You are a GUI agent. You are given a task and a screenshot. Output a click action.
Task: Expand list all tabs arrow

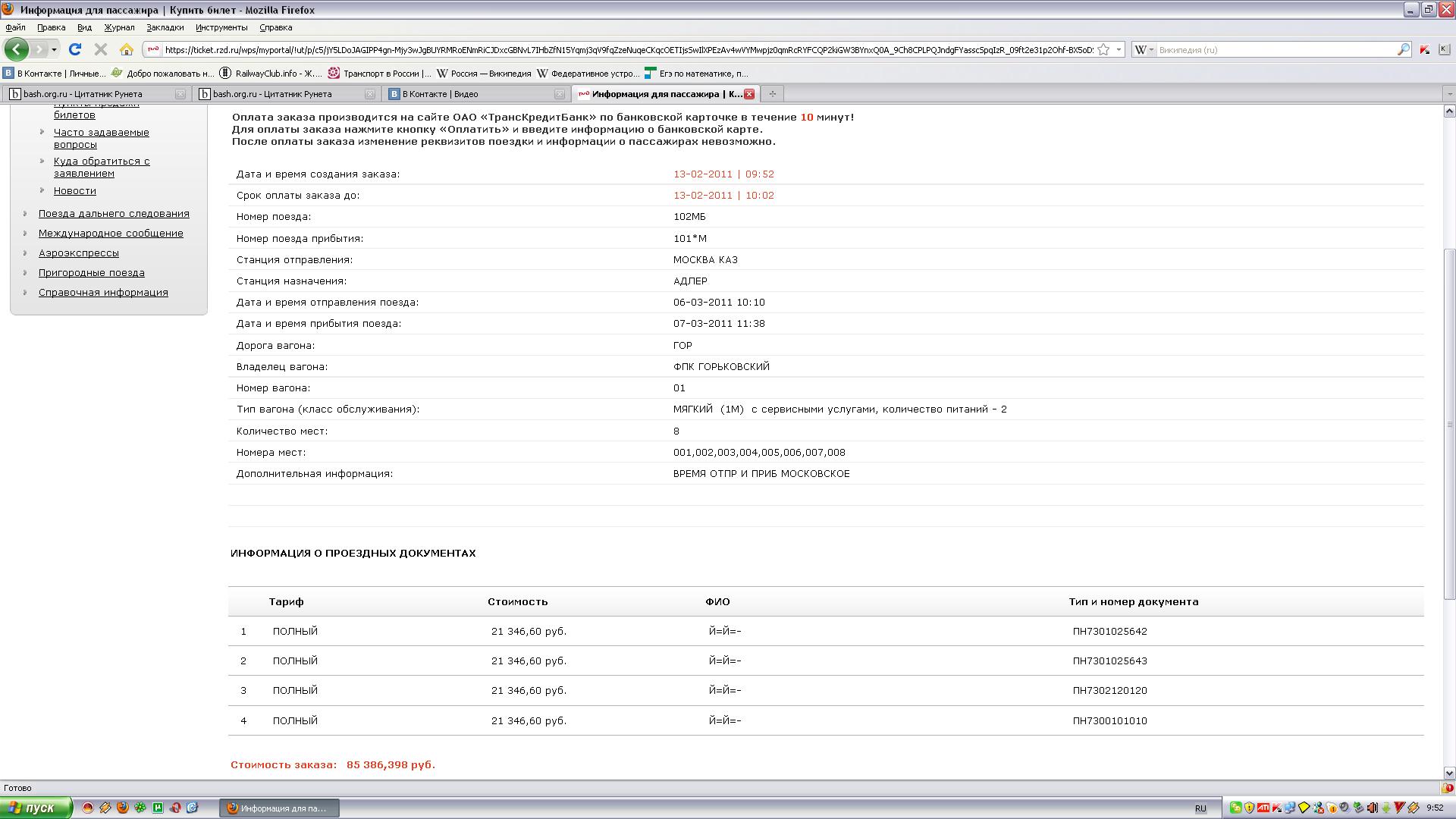point(1449,94)
